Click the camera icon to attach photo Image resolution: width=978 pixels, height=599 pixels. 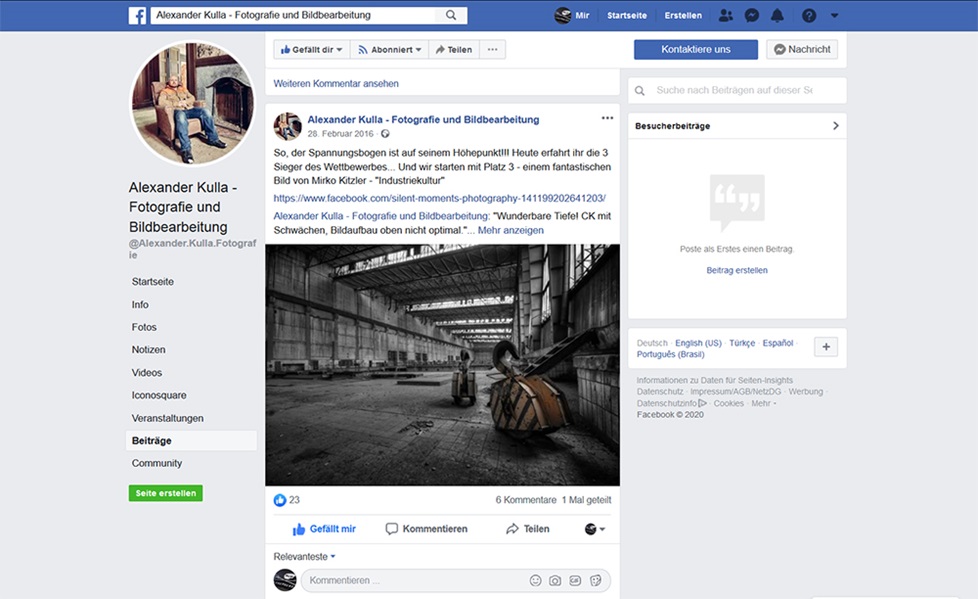click(555, 581)
